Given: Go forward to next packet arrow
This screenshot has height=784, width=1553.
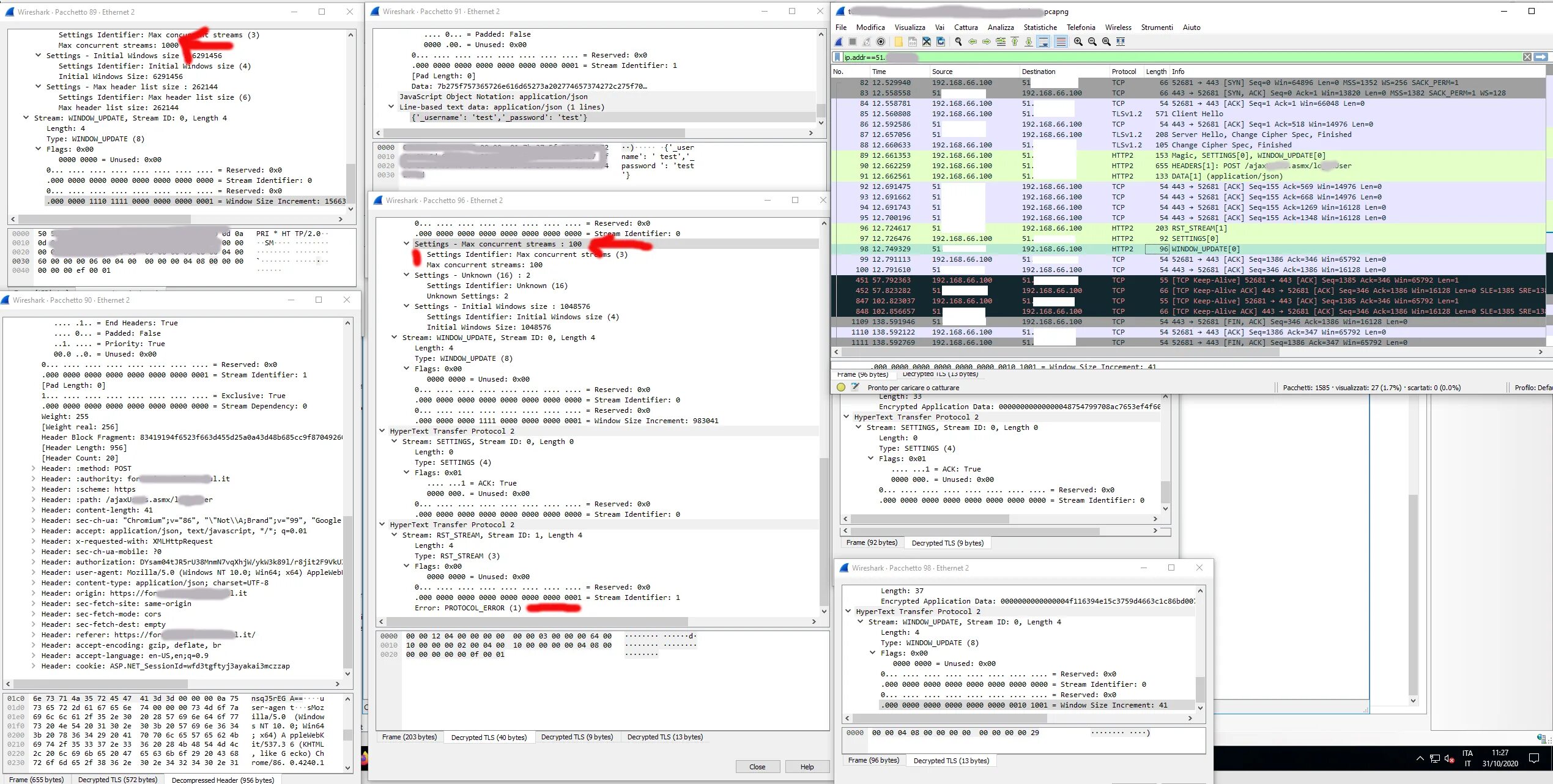Looking at the screenshot, I should [x=987, y=42].
